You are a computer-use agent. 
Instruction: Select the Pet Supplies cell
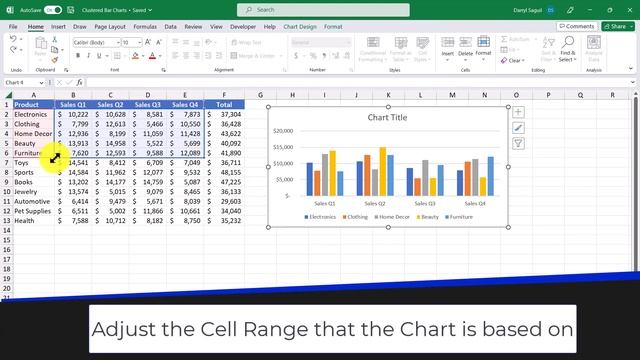pos(33,211)
